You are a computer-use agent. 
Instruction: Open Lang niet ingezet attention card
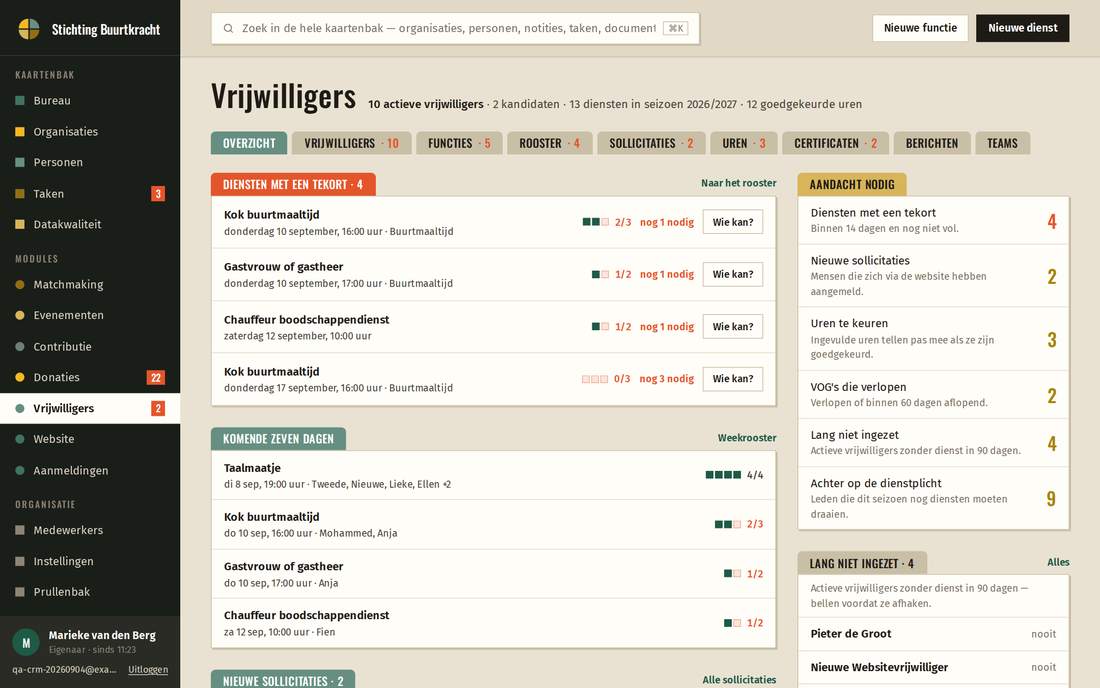point(934,443)
